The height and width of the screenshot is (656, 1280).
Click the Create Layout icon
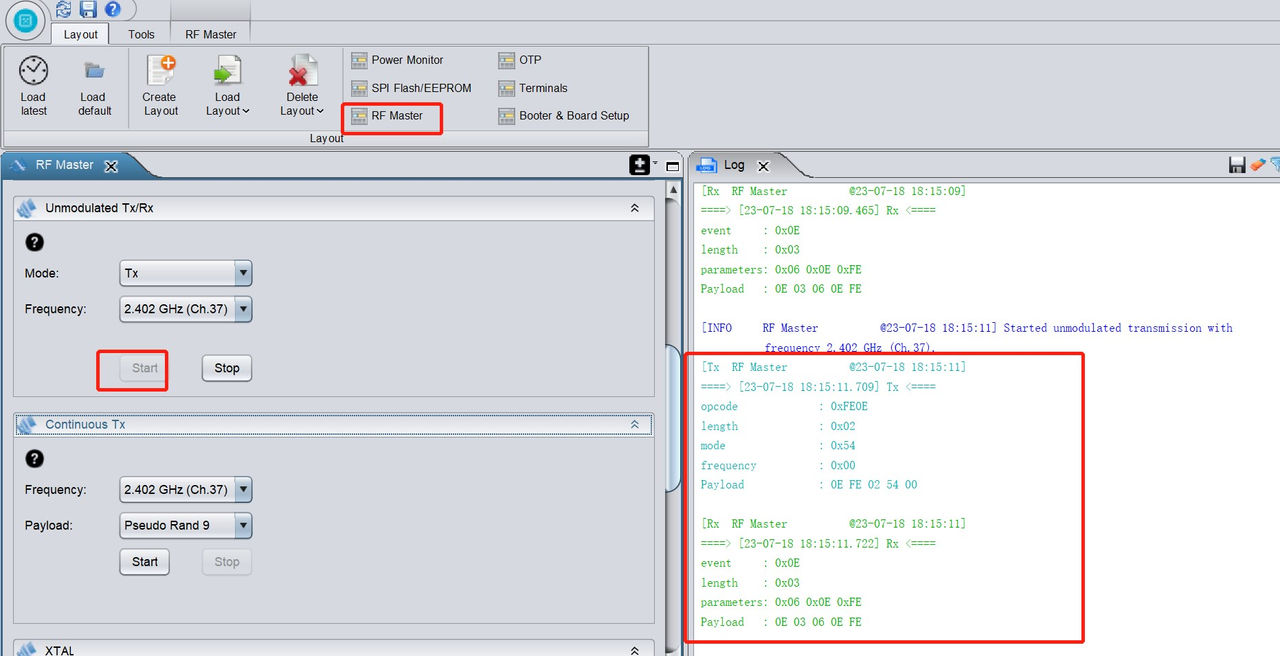pos(160,71)
